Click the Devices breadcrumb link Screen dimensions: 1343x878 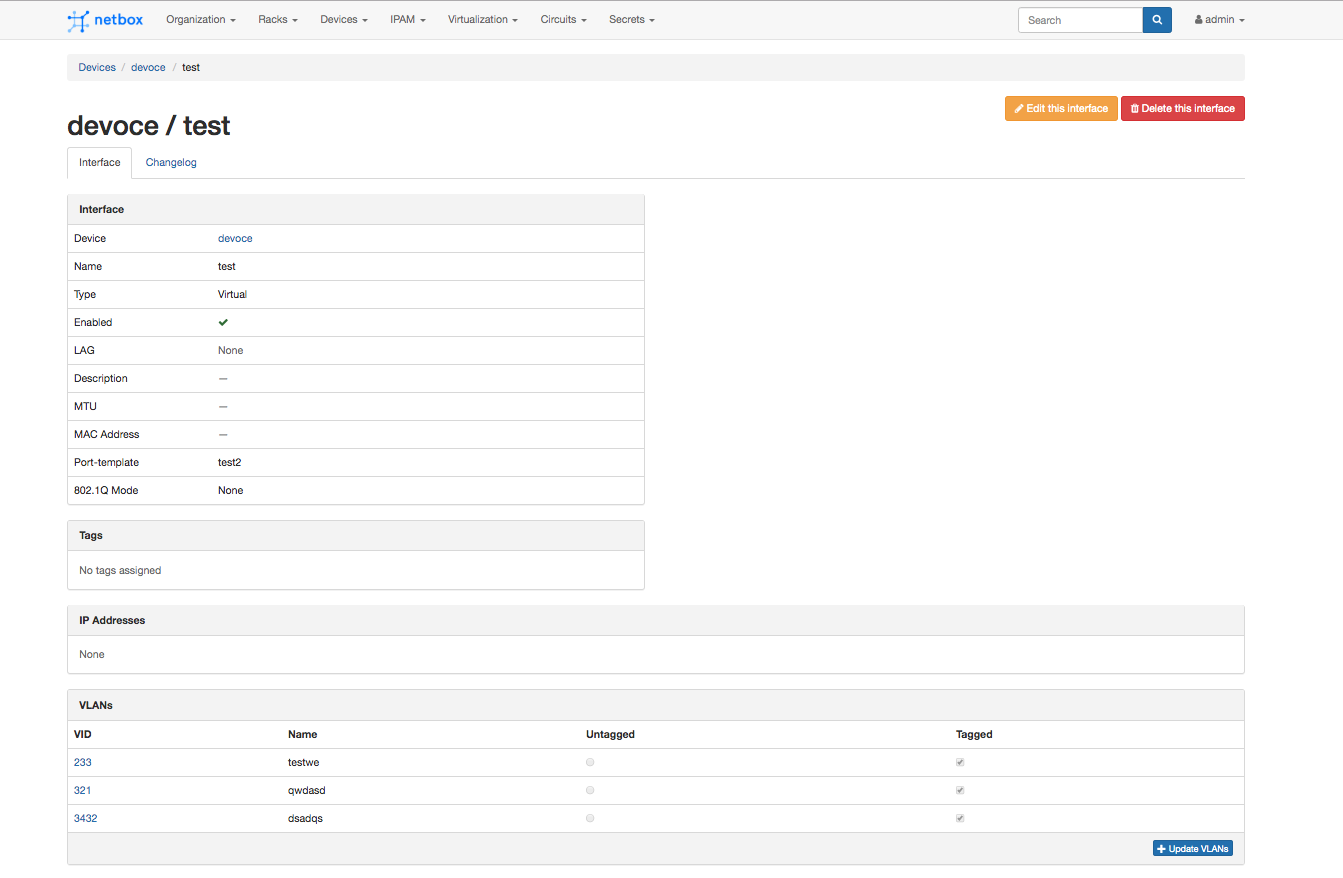click(97, 67)
